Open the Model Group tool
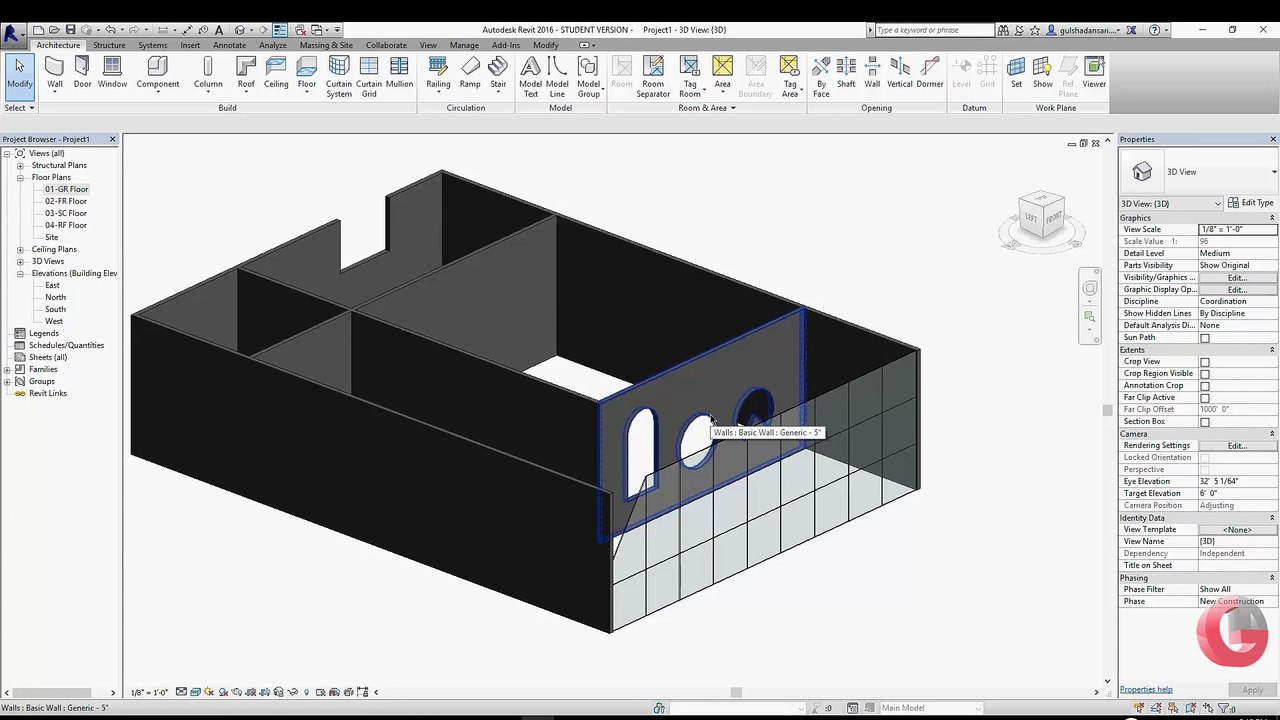 tap(588, 77)
